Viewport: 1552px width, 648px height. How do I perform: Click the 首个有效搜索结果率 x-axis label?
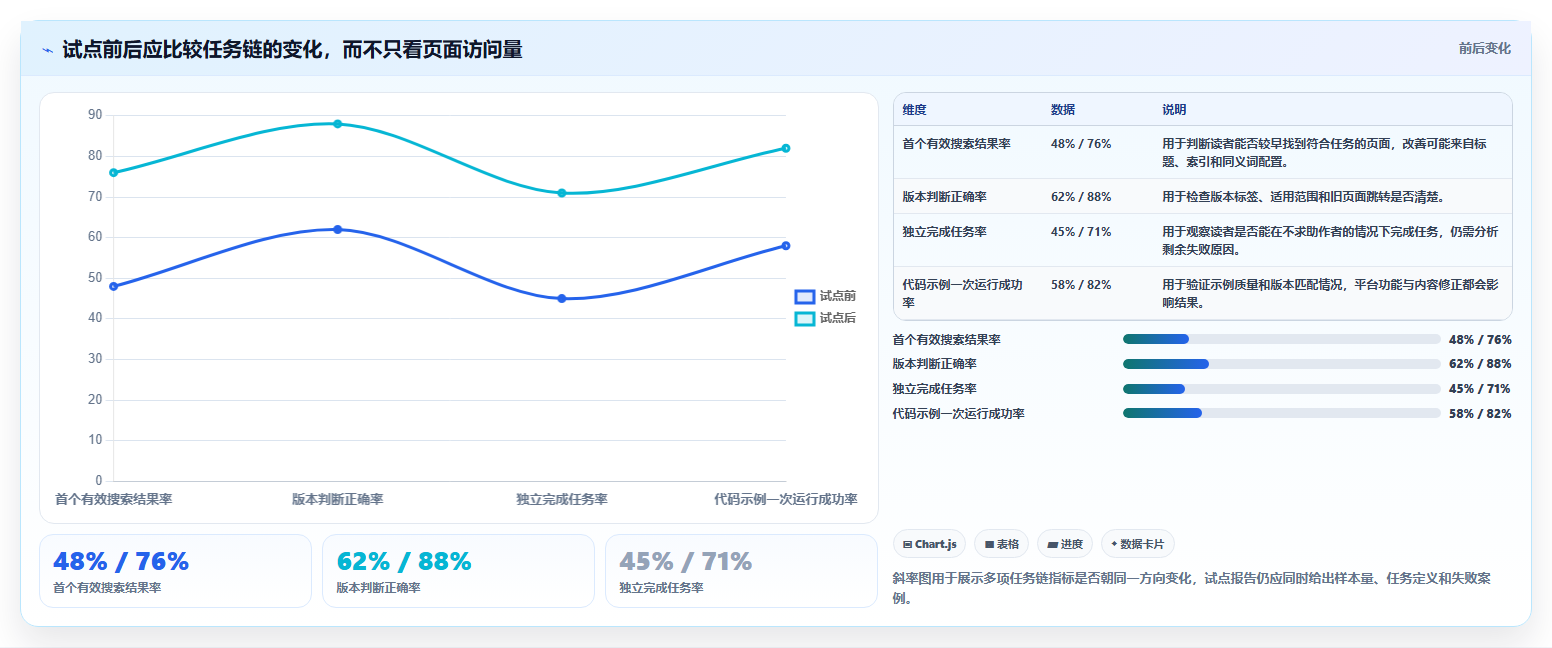113,499
